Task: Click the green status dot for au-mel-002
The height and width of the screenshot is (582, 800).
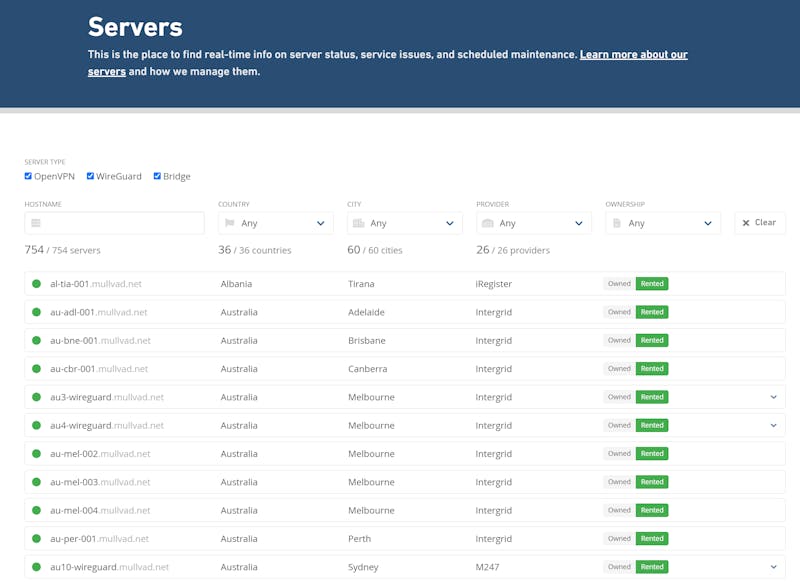Action: click(x=36, y=453)
